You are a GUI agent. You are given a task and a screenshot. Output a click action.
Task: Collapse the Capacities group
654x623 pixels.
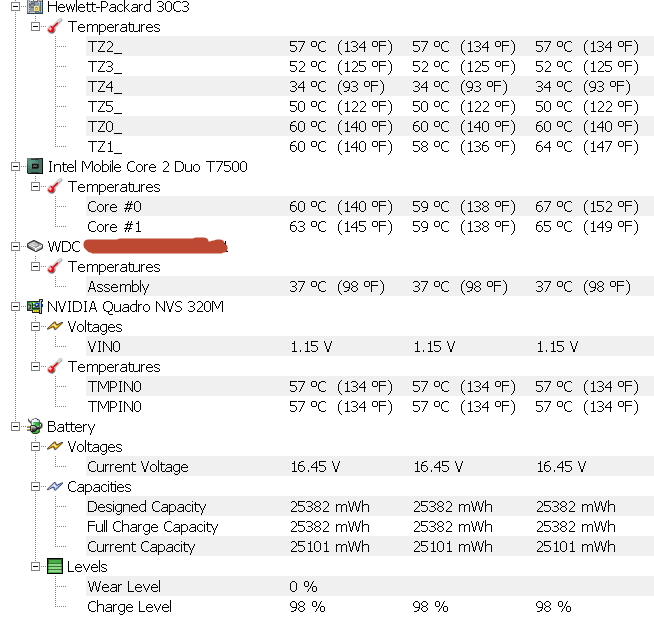point(35,487)
